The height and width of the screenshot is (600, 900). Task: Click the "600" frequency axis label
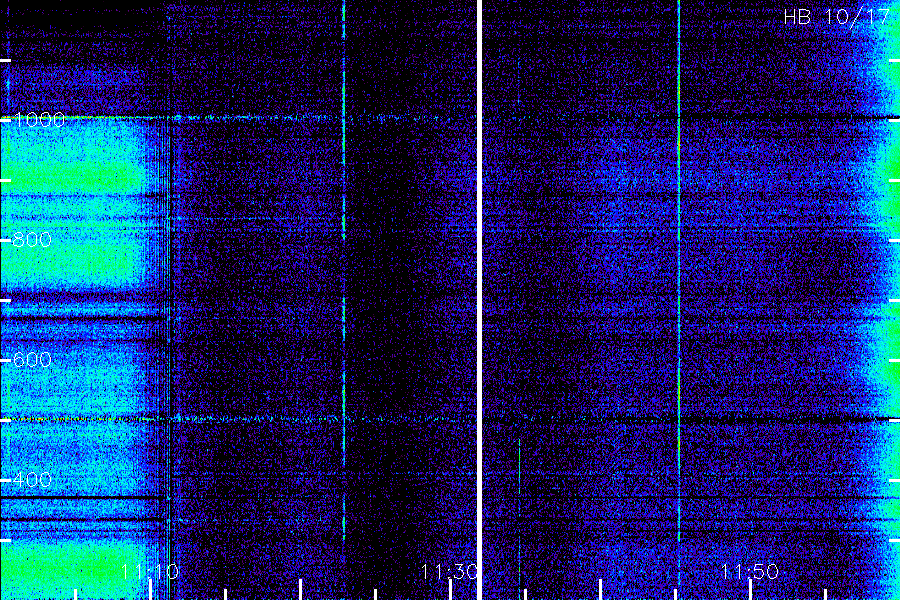tap(32, 360)
